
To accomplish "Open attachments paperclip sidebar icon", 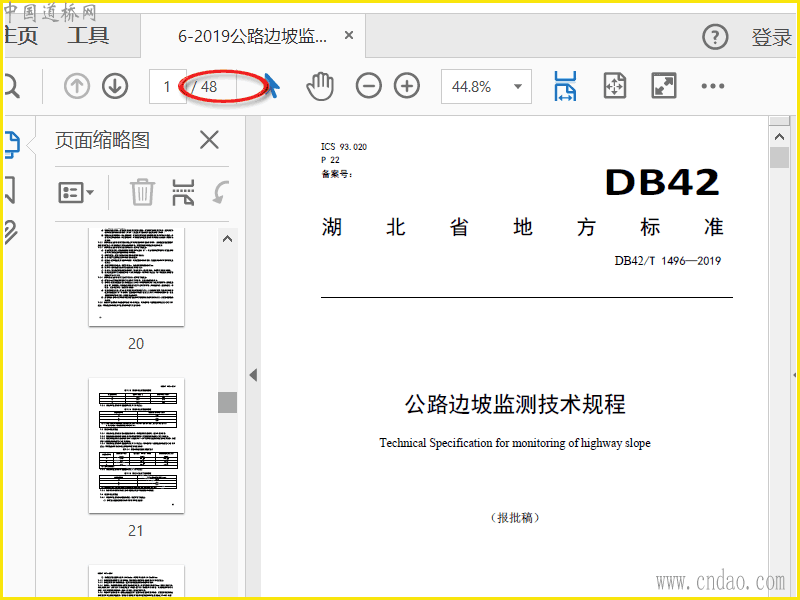I will [x=11, y=233].
